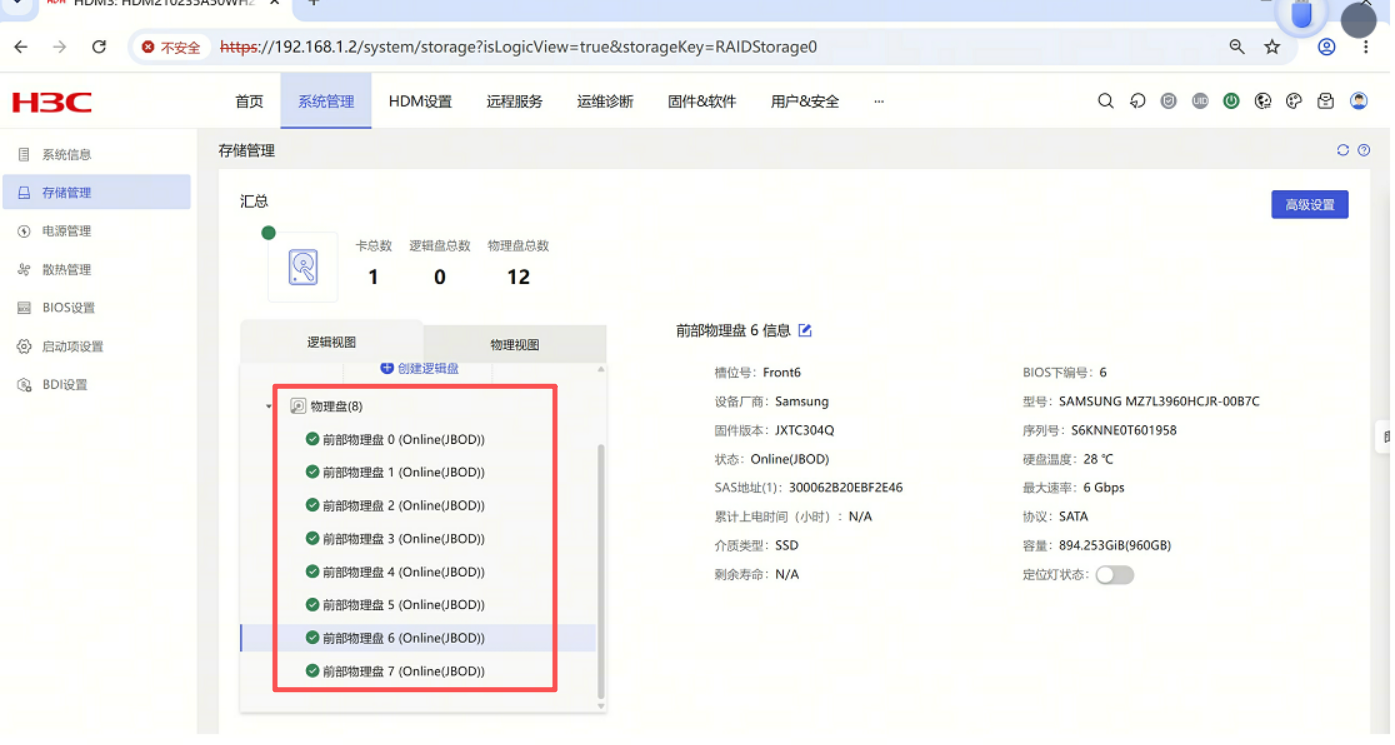Click the edit icon beside 前部物理盘 6 信息
Viewport: 1395px width, 745px height.
click(x=805, y=330)
